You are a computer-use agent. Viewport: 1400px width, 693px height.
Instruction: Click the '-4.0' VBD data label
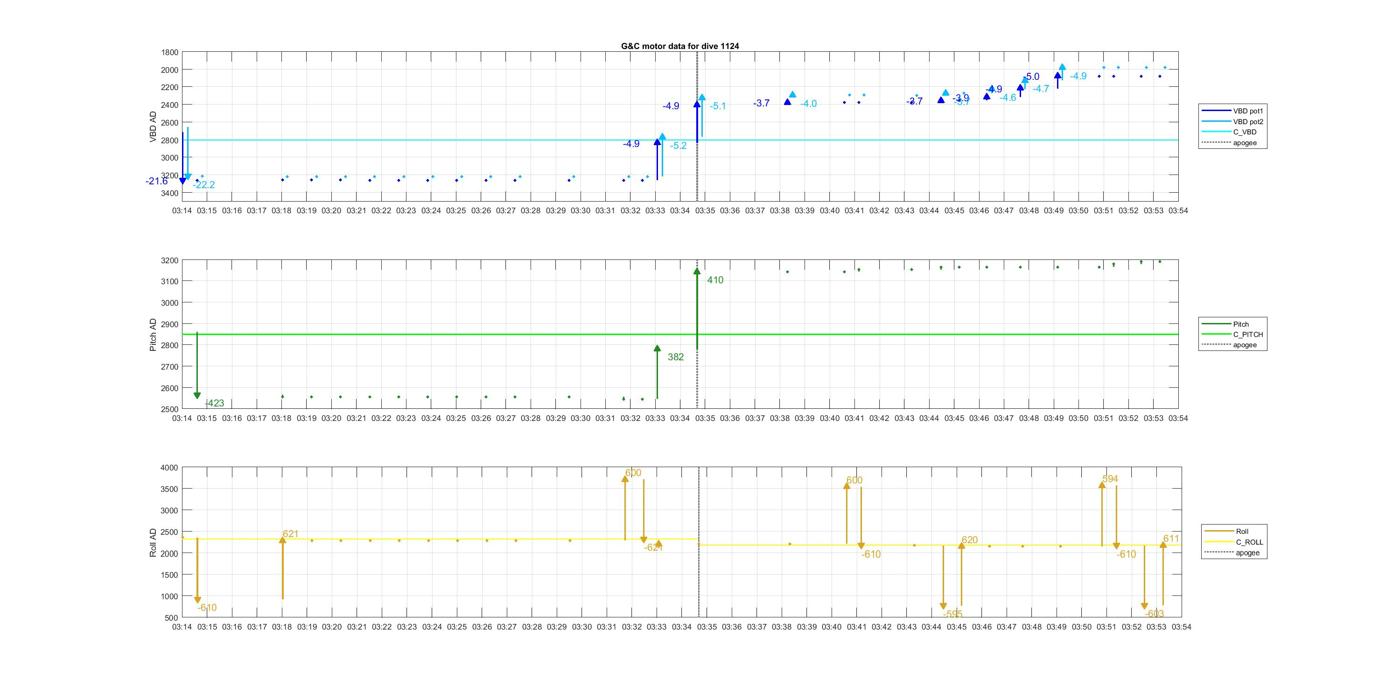[x=808, y=104]
